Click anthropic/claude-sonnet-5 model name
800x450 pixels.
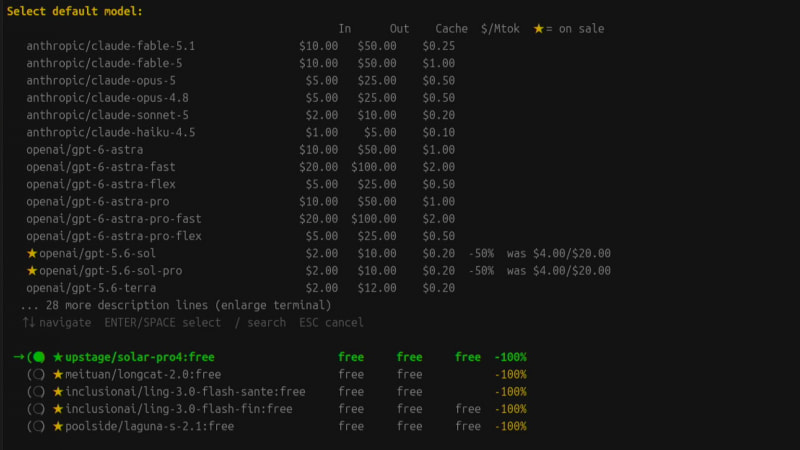point(108,115)
